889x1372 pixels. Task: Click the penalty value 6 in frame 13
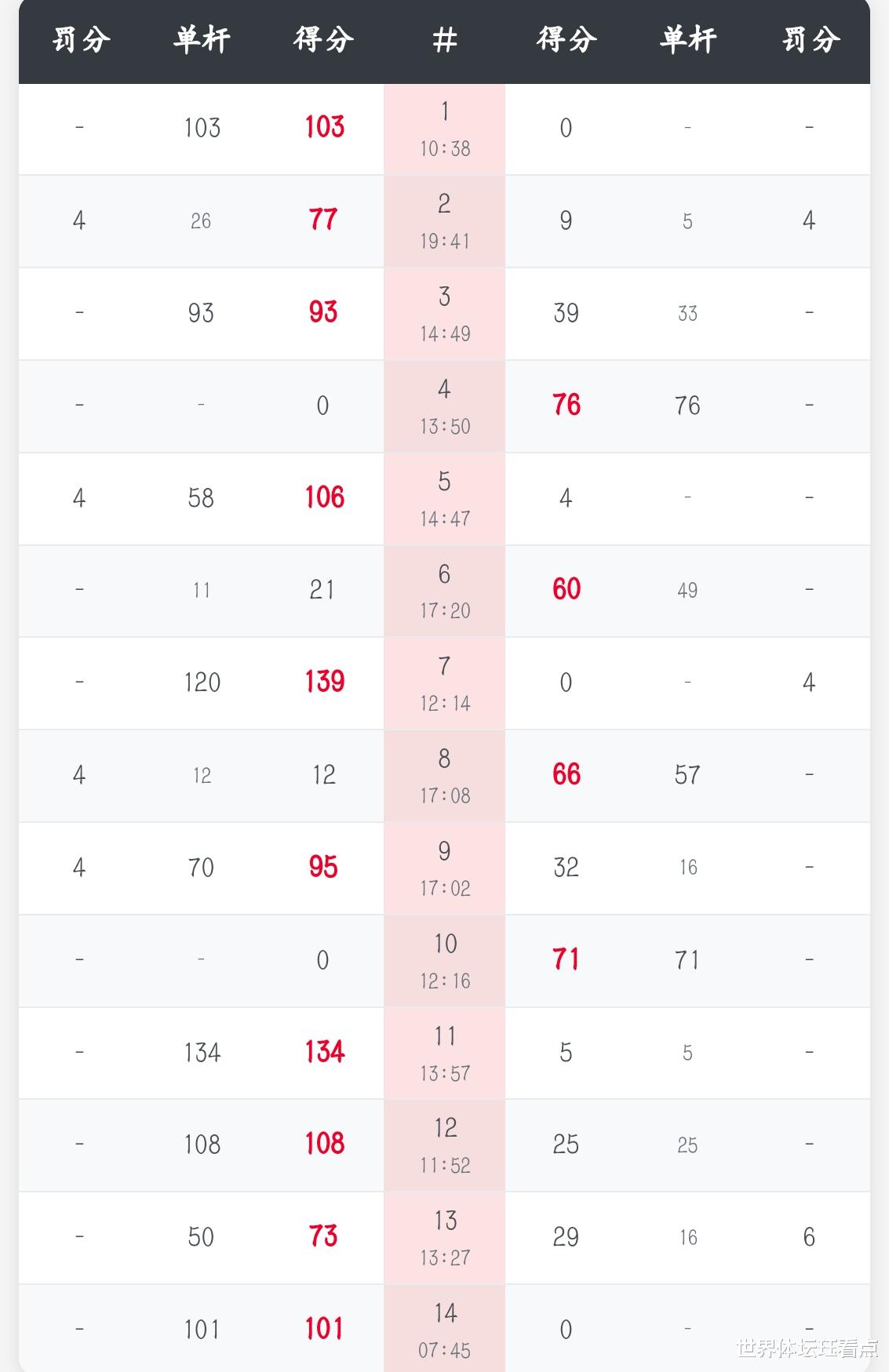coord(809,1237)
